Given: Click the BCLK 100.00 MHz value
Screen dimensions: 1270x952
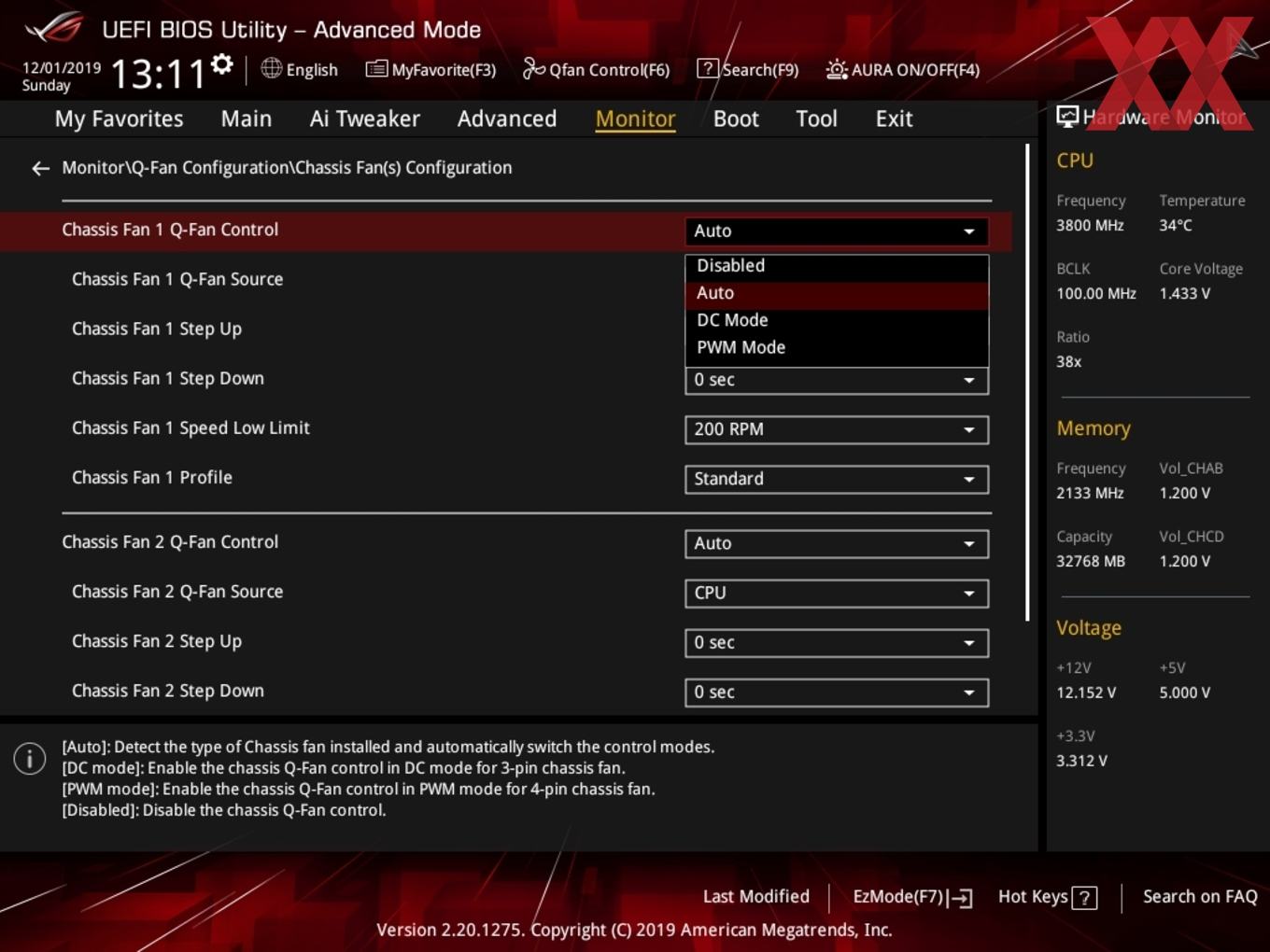Looking at the screenshot, I should pos(1096,294).
